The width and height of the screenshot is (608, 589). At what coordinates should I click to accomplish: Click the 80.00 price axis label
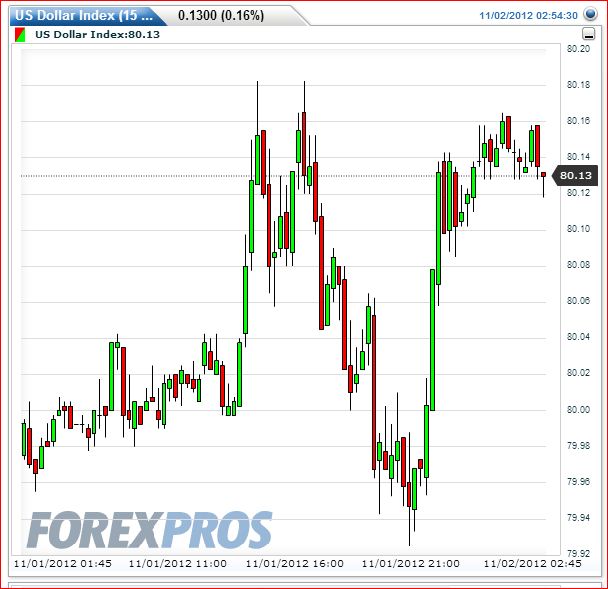tap(578, 409)
